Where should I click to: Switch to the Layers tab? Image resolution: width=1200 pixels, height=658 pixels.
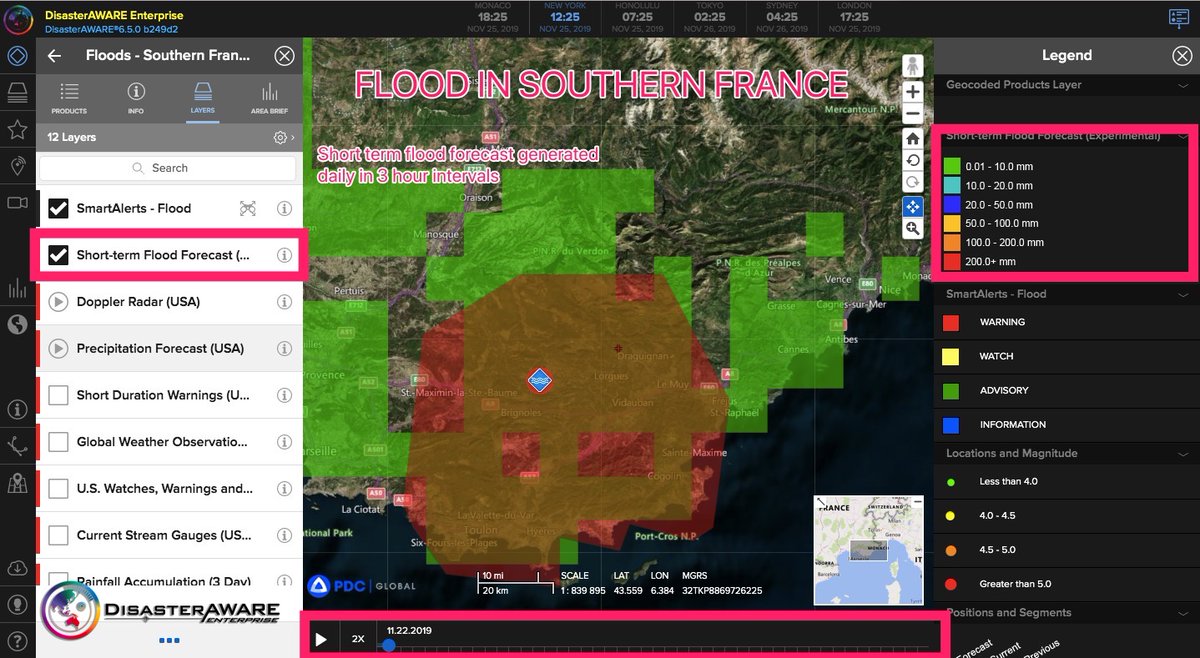coord(202,99)
